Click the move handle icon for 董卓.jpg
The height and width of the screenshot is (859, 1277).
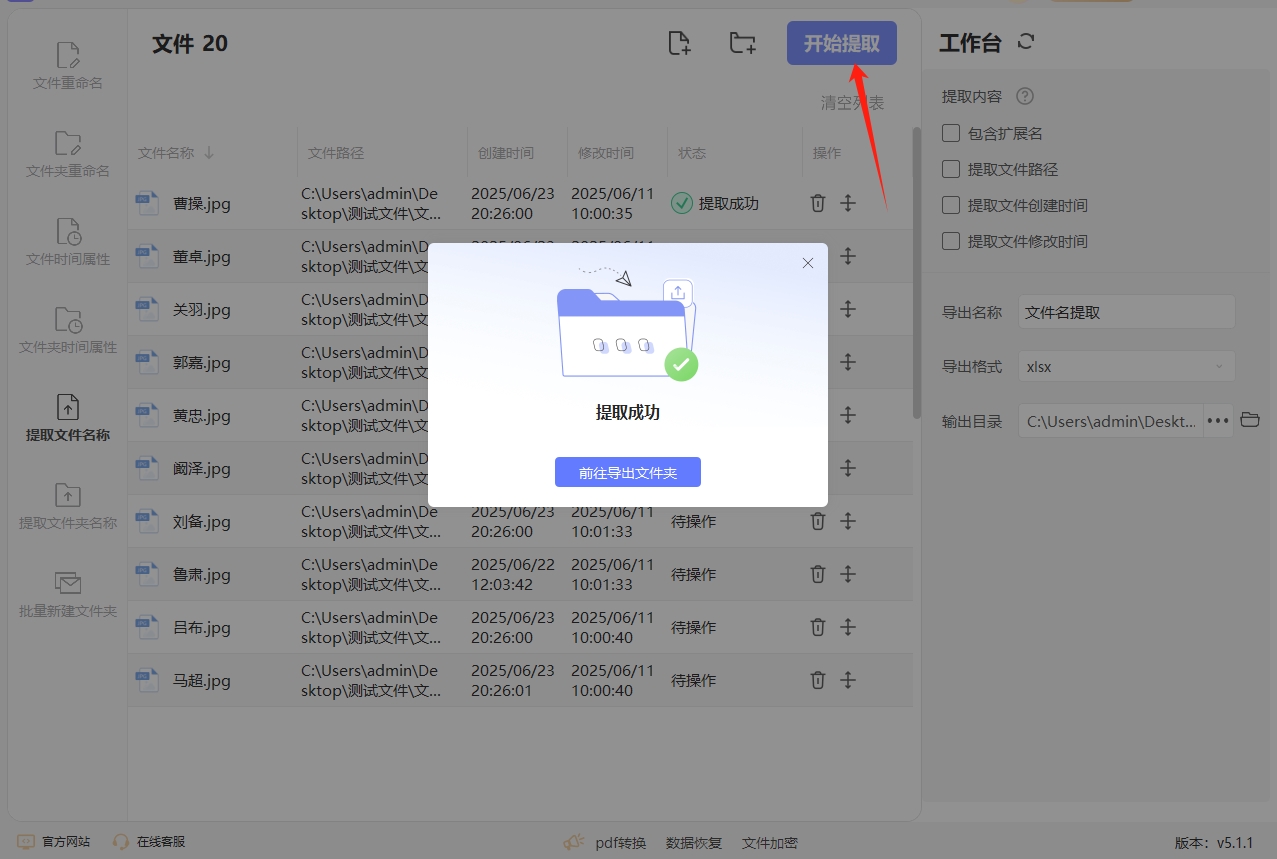coord(848,256)
